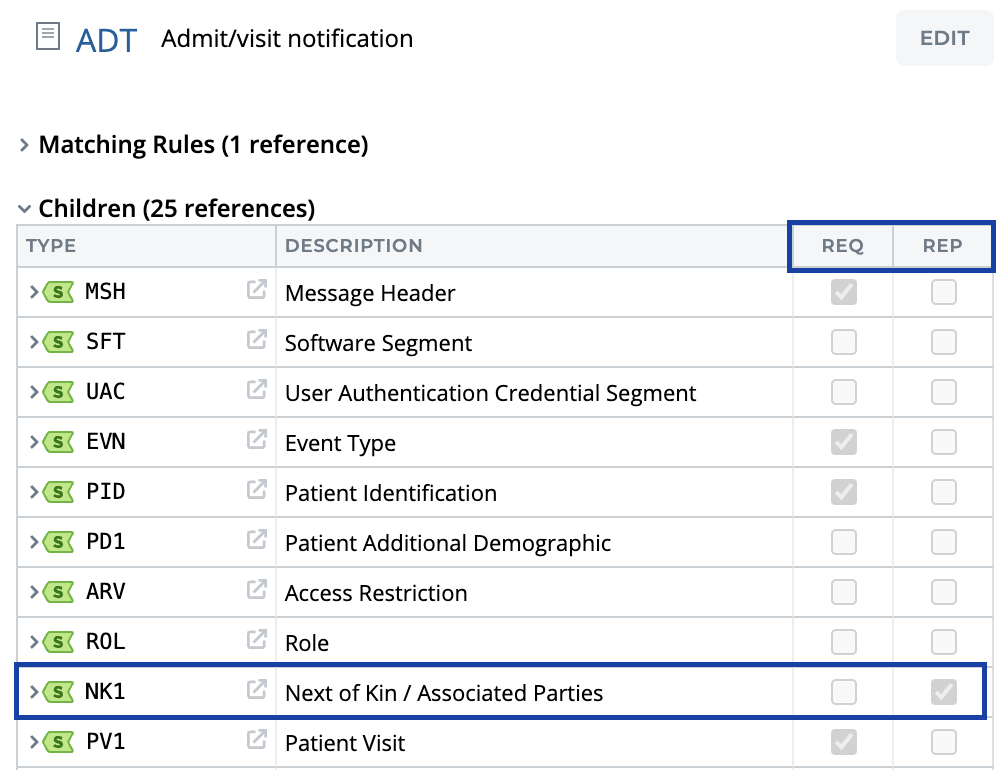Open the ADT title link

[x=106, y=40]
